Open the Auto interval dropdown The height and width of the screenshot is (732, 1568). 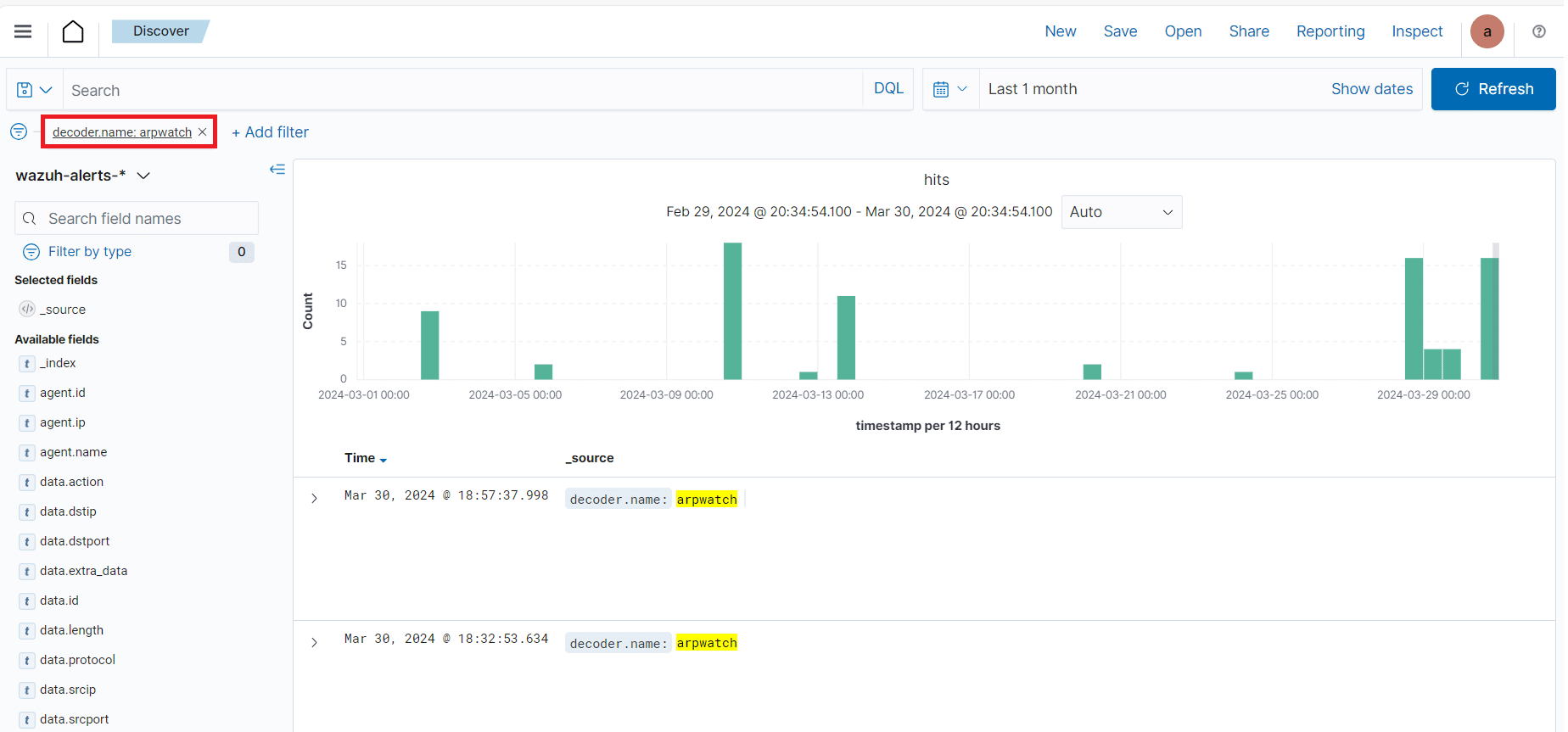[x=1121, y=212]
